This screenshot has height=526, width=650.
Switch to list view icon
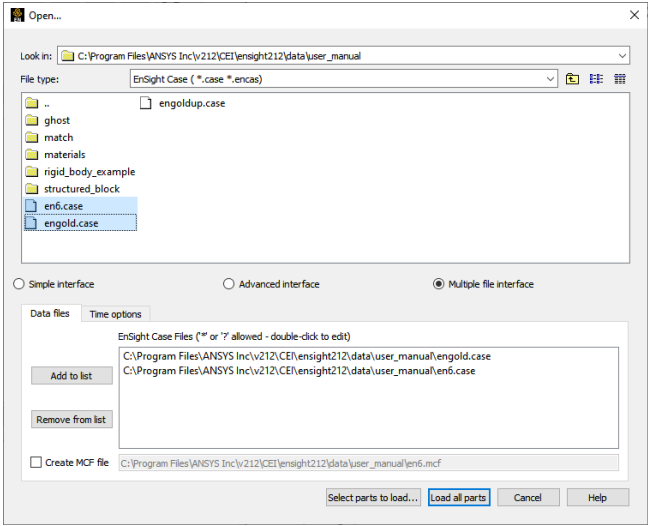click(596, 79)
